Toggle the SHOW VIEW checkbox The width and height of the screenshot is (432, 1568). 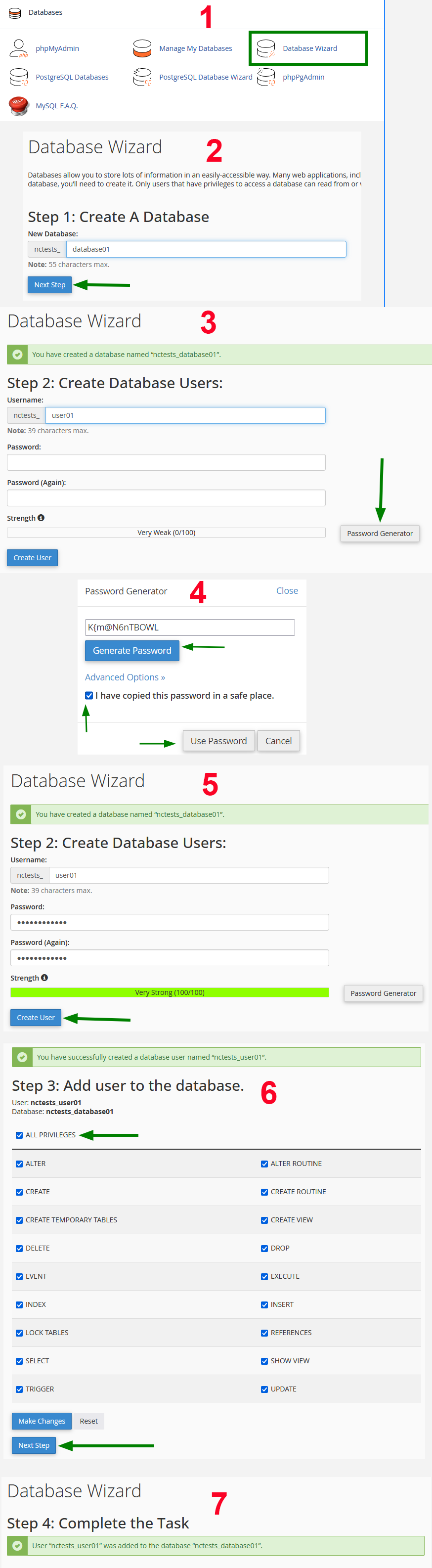coord(264,1361)
